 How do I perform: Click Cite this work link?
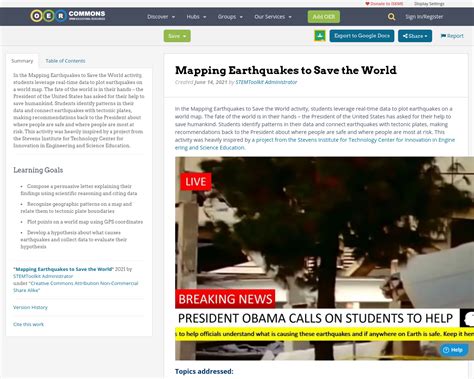(28, 324)
